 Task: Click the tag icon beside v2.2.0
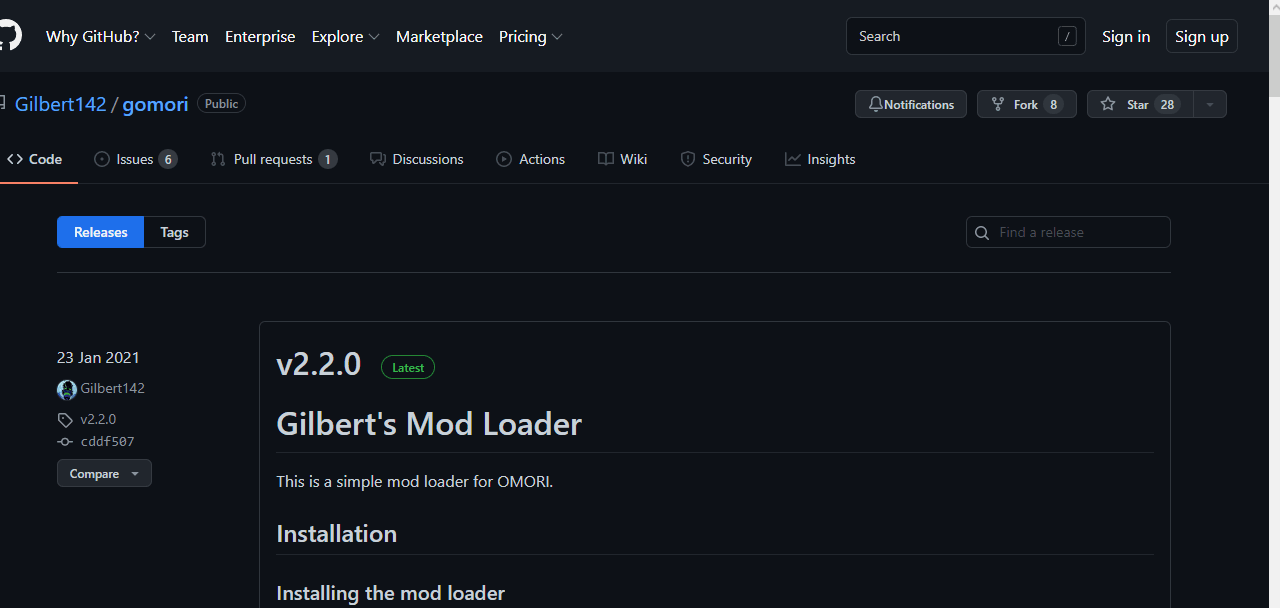click(65, 420)
